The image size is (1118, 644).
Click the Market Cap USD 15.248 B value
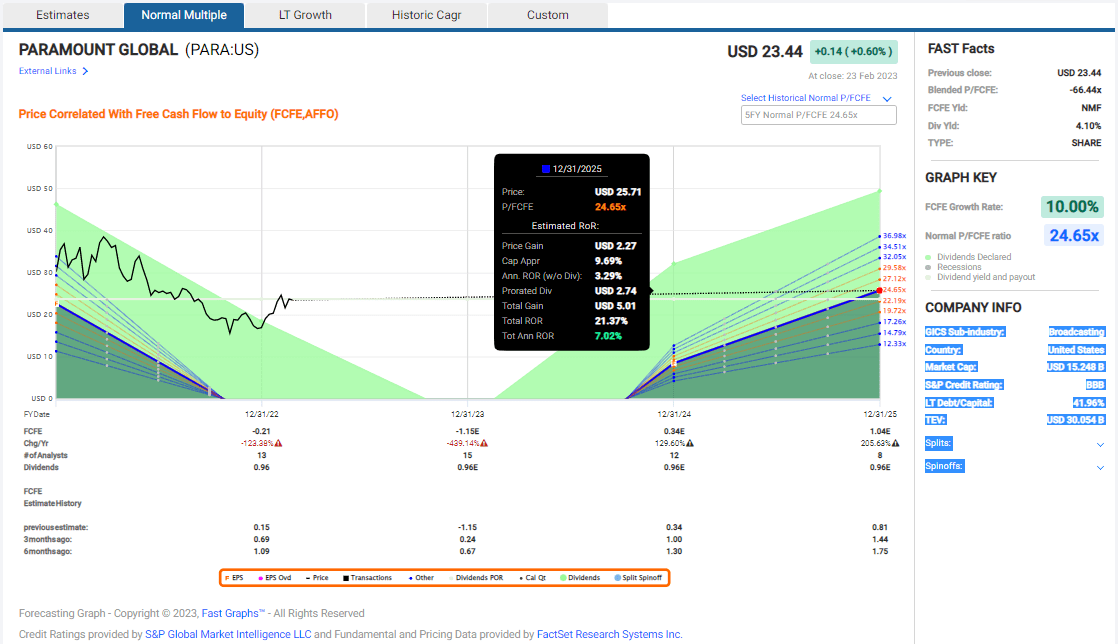point(1075,367)
